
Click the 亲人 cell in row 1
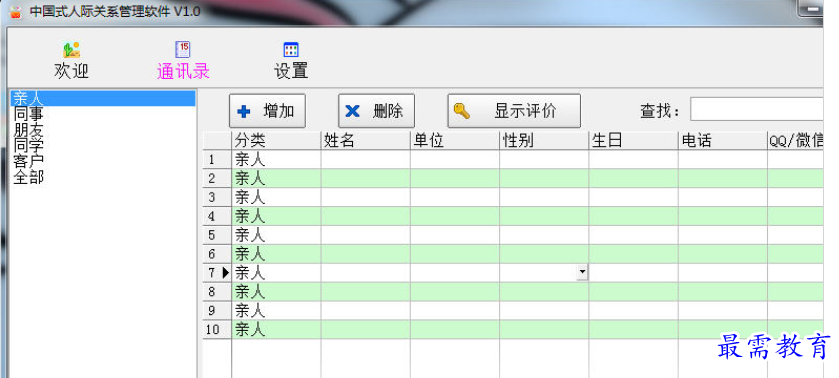(276, 160)
